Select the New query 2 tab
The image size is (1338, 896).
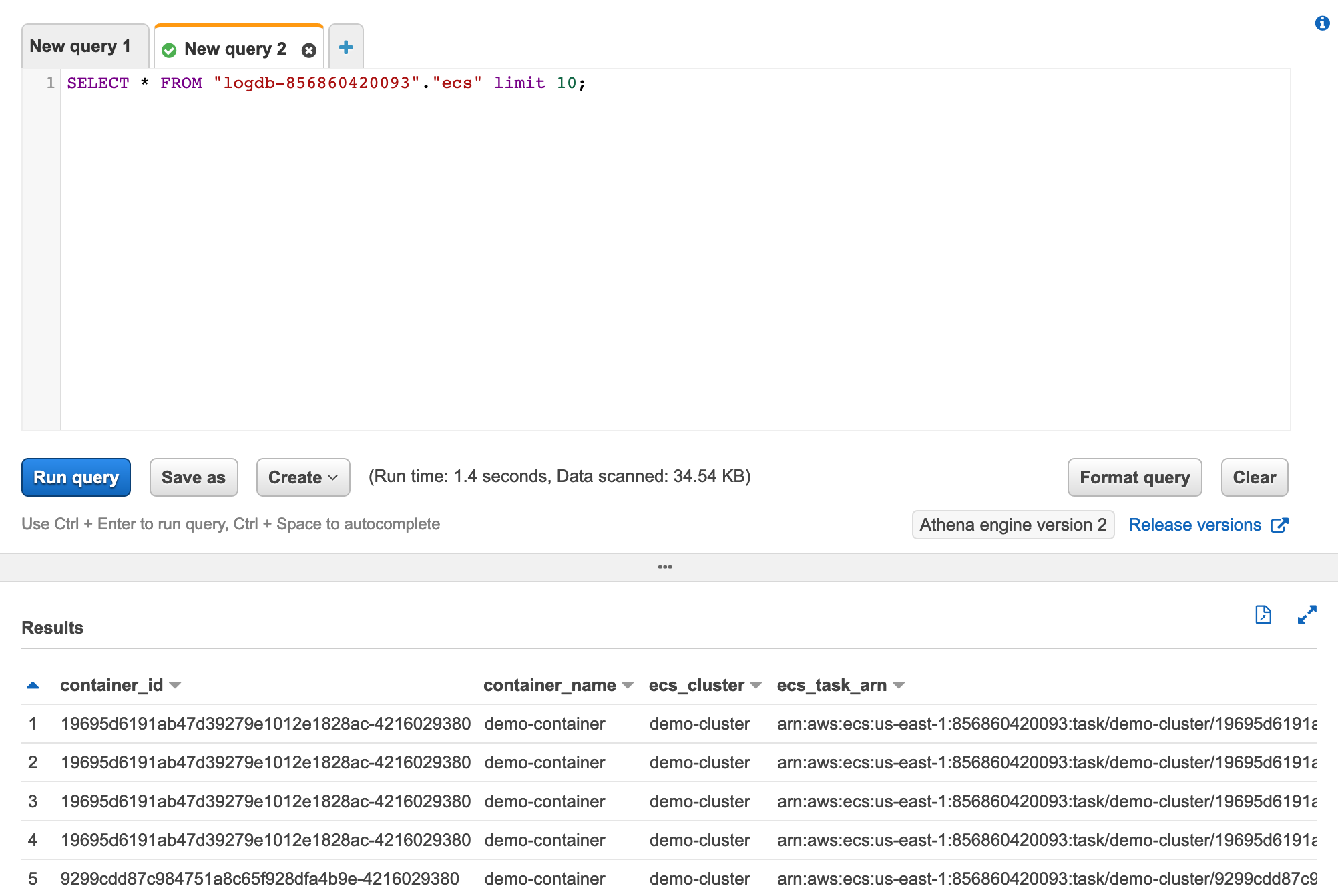234,49
